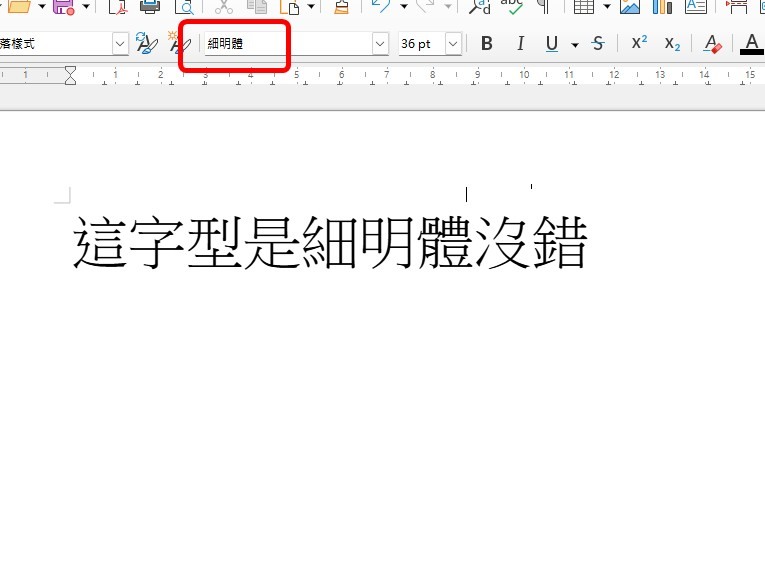
Task: Run the abc spelling check
Action: click(512, 6)
